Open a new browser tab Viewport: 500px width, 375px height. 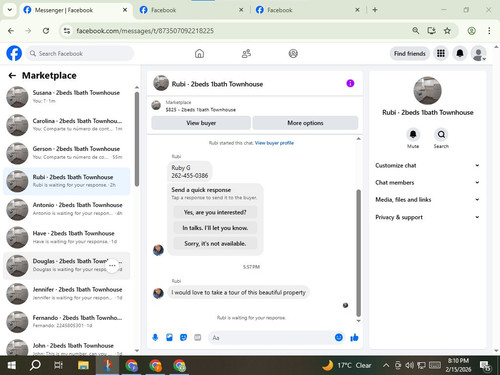375,10
